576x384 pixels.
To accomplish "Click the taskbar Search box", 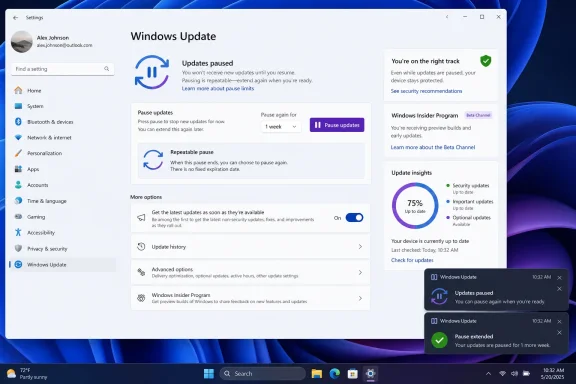I will coord(263,374).
